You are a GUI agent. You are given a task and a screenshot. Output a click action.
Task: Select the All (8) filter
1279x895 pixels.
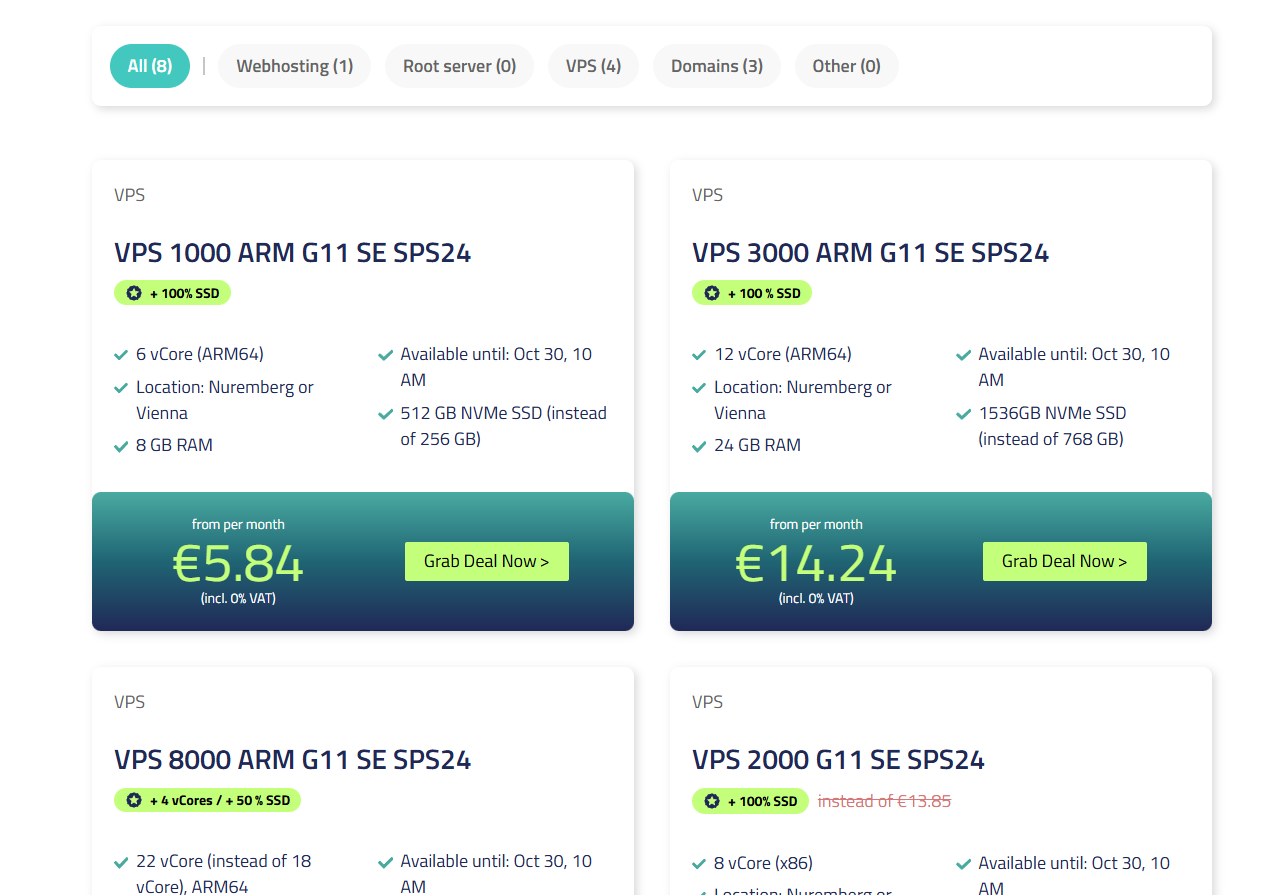point(150,66)
